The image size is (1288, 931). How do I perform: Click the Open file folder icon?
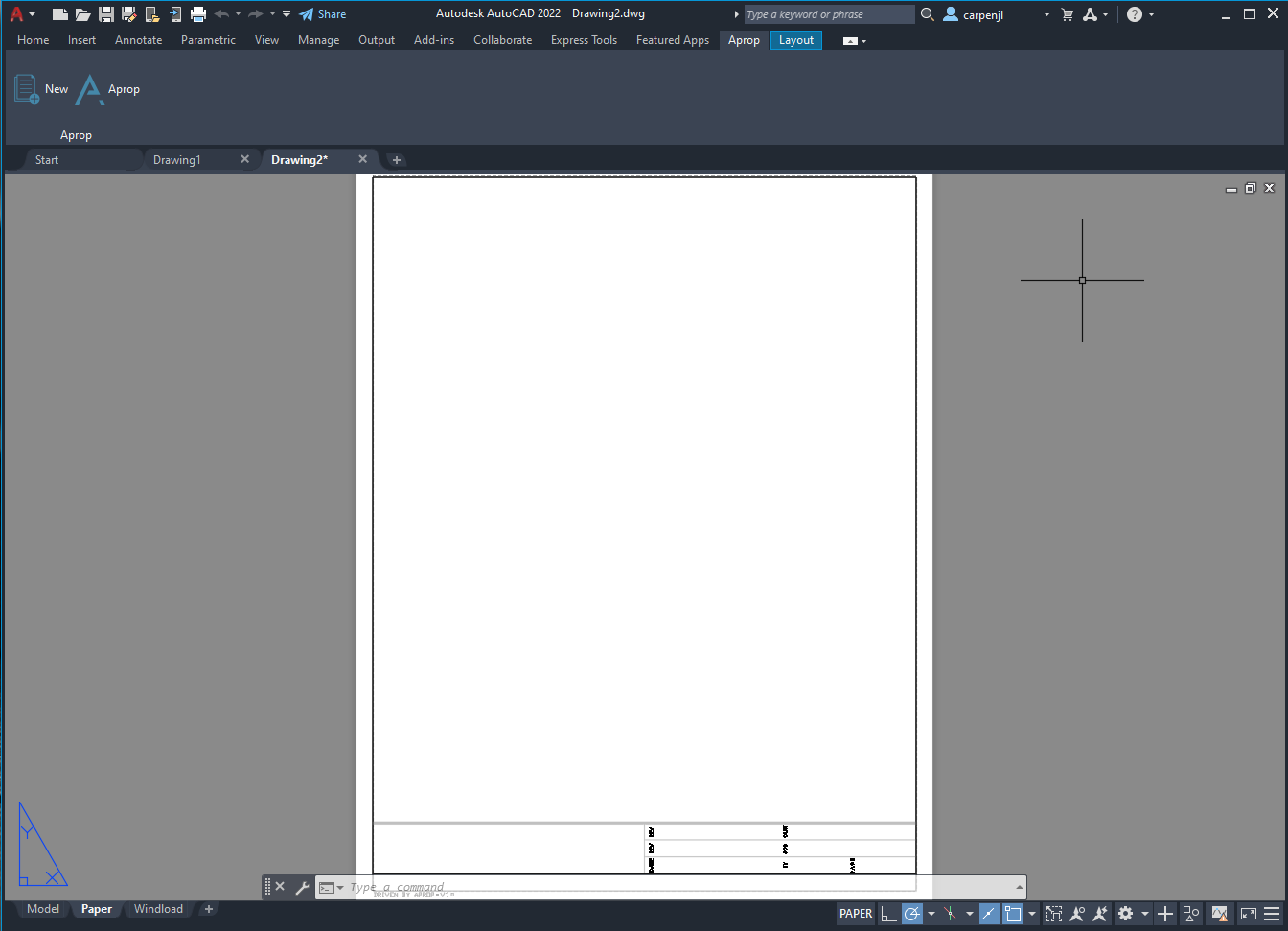[x=83, y=14]
